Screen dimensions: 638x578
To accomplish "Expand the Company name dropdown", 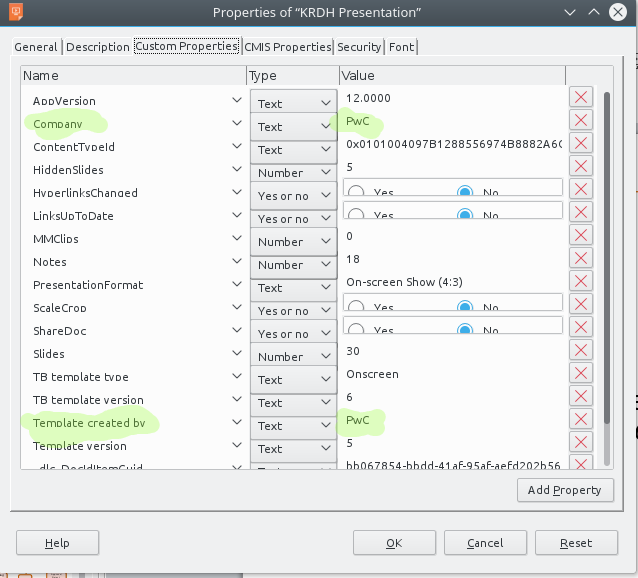I will click(x=237, y=123).
